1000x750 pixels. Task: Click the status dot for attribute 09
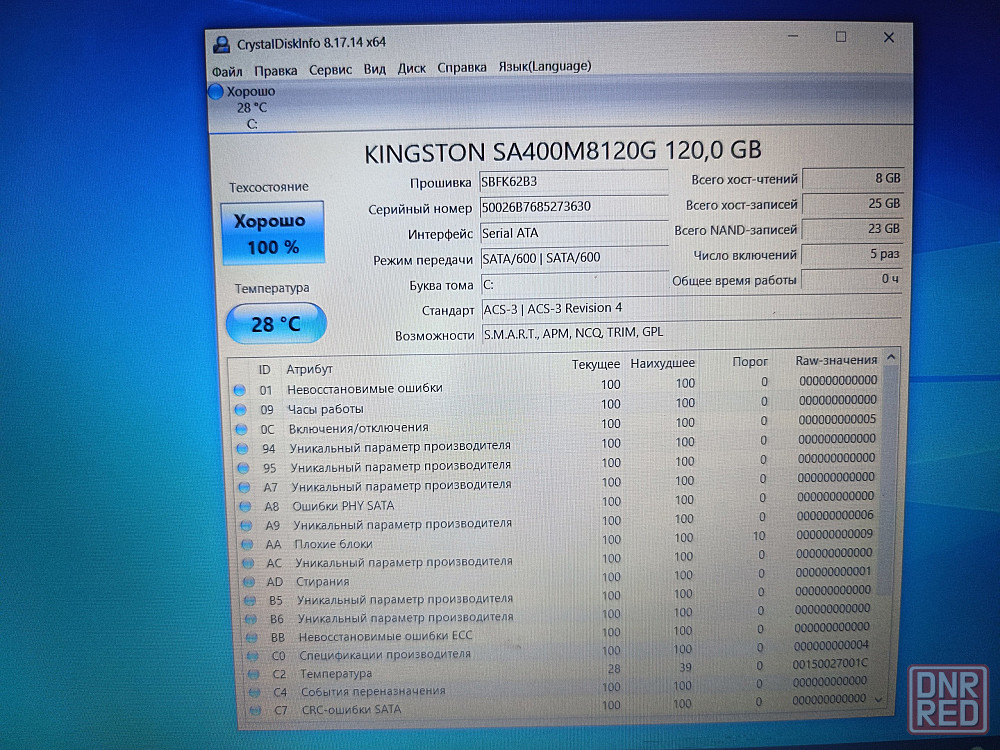click(240, 409)
